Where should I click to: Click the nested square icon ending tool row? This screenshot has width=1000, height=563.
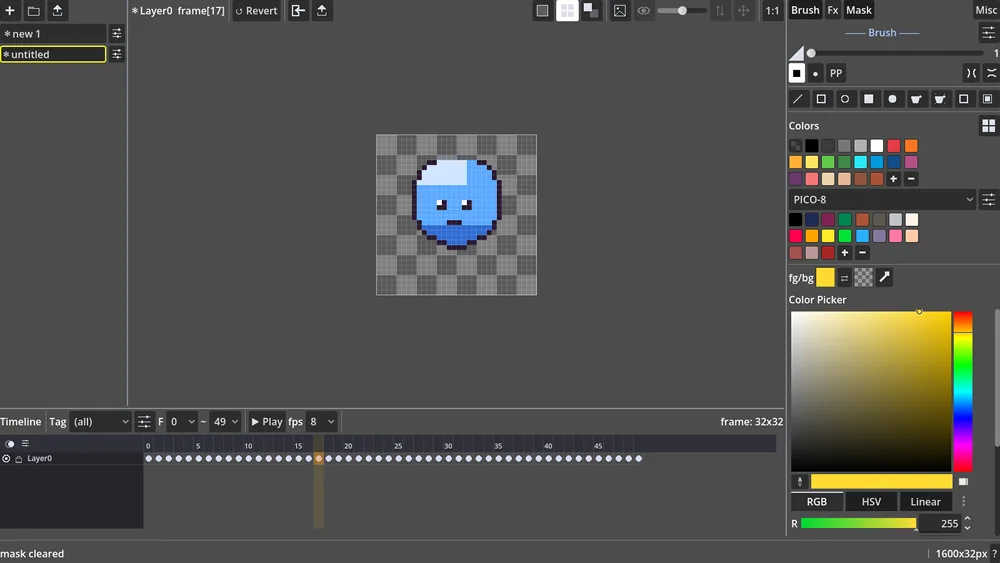987,99
